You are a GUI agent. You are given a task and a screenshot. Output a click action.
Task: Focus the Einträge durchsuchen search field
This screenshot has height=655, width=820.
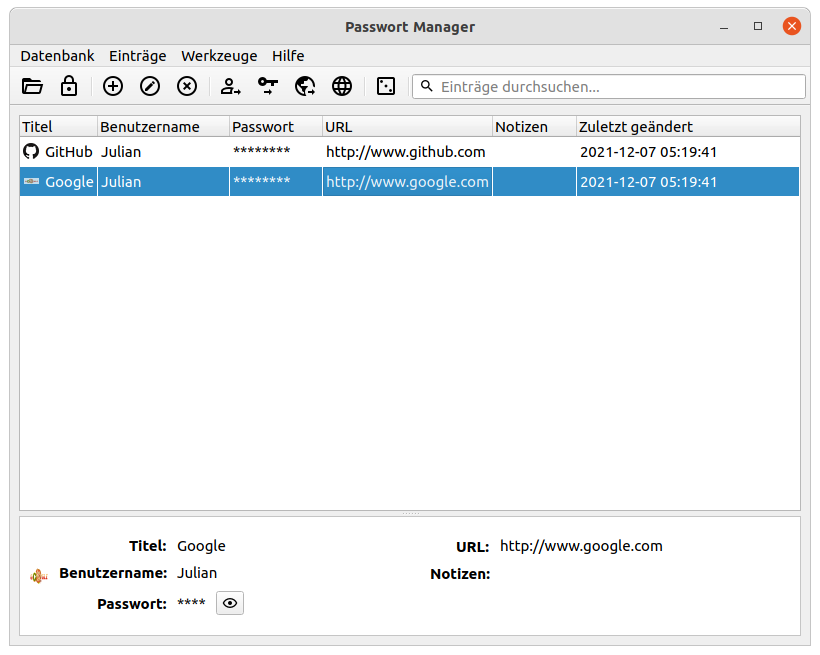[x=609, y=86]
